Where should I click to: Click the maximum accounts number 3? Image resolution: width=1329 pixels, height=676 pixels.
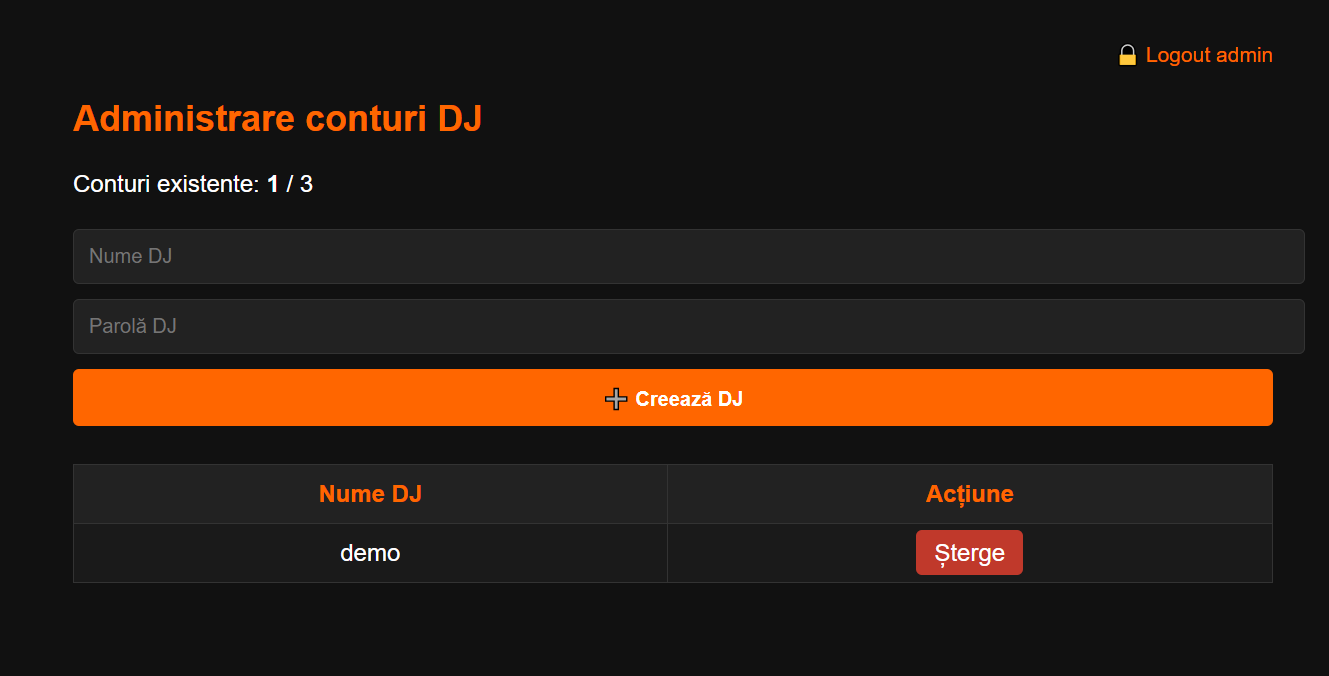(306, 184)
